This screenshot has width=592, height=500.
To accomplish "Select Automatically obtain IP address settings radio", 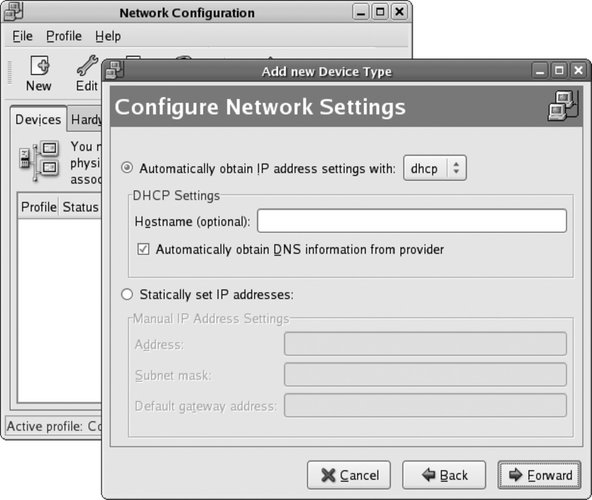I will pos(127,168).
